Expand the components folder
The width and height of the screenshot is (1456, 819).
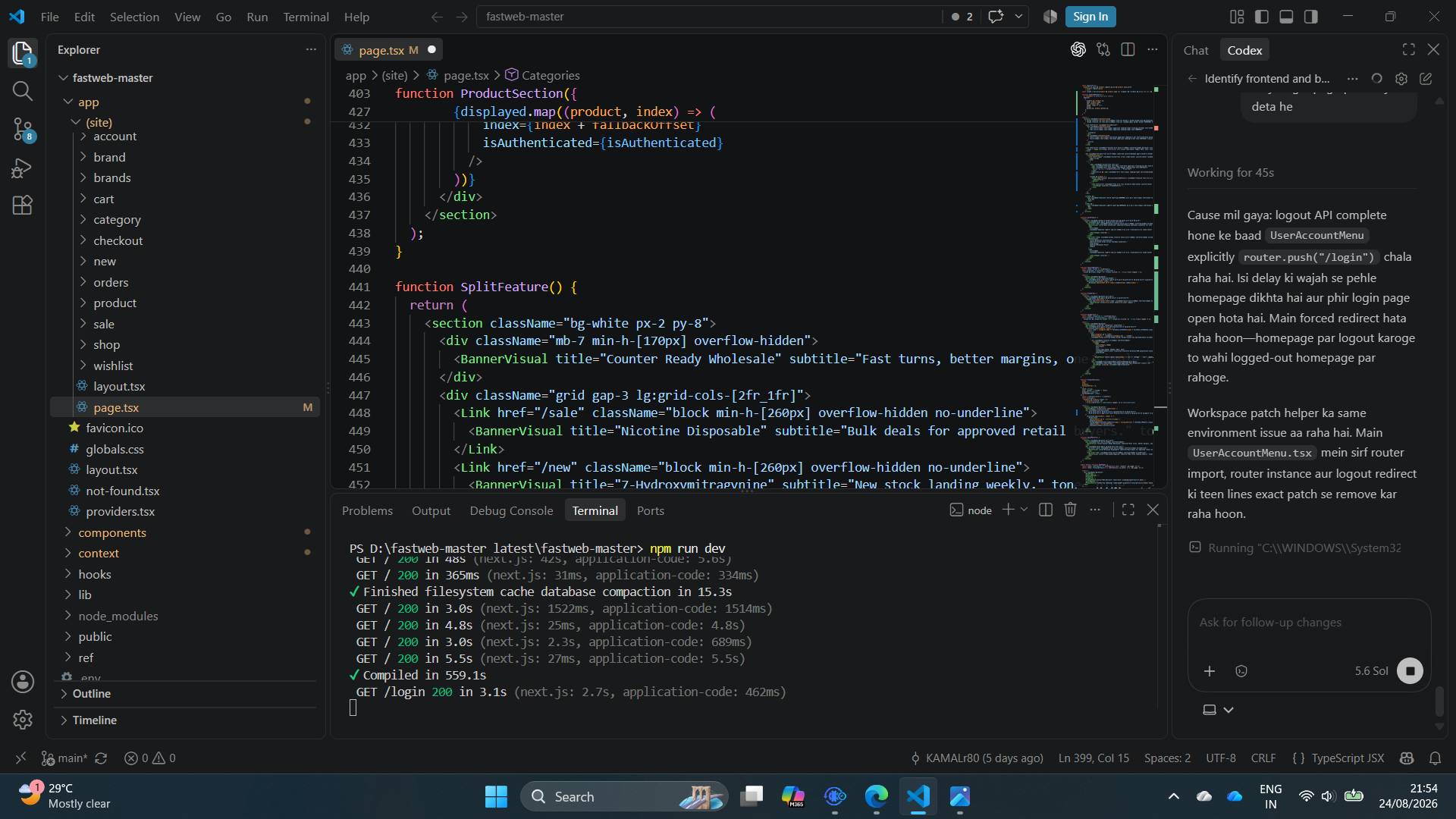tap(111, 532)
